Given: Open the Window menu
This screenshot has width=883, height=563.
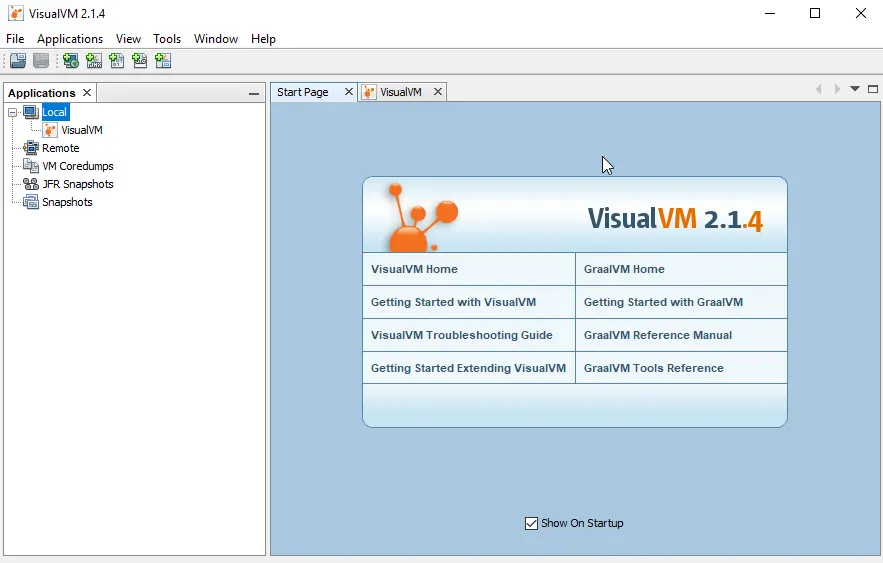Looking at the screenshot, I should point(216,39).
